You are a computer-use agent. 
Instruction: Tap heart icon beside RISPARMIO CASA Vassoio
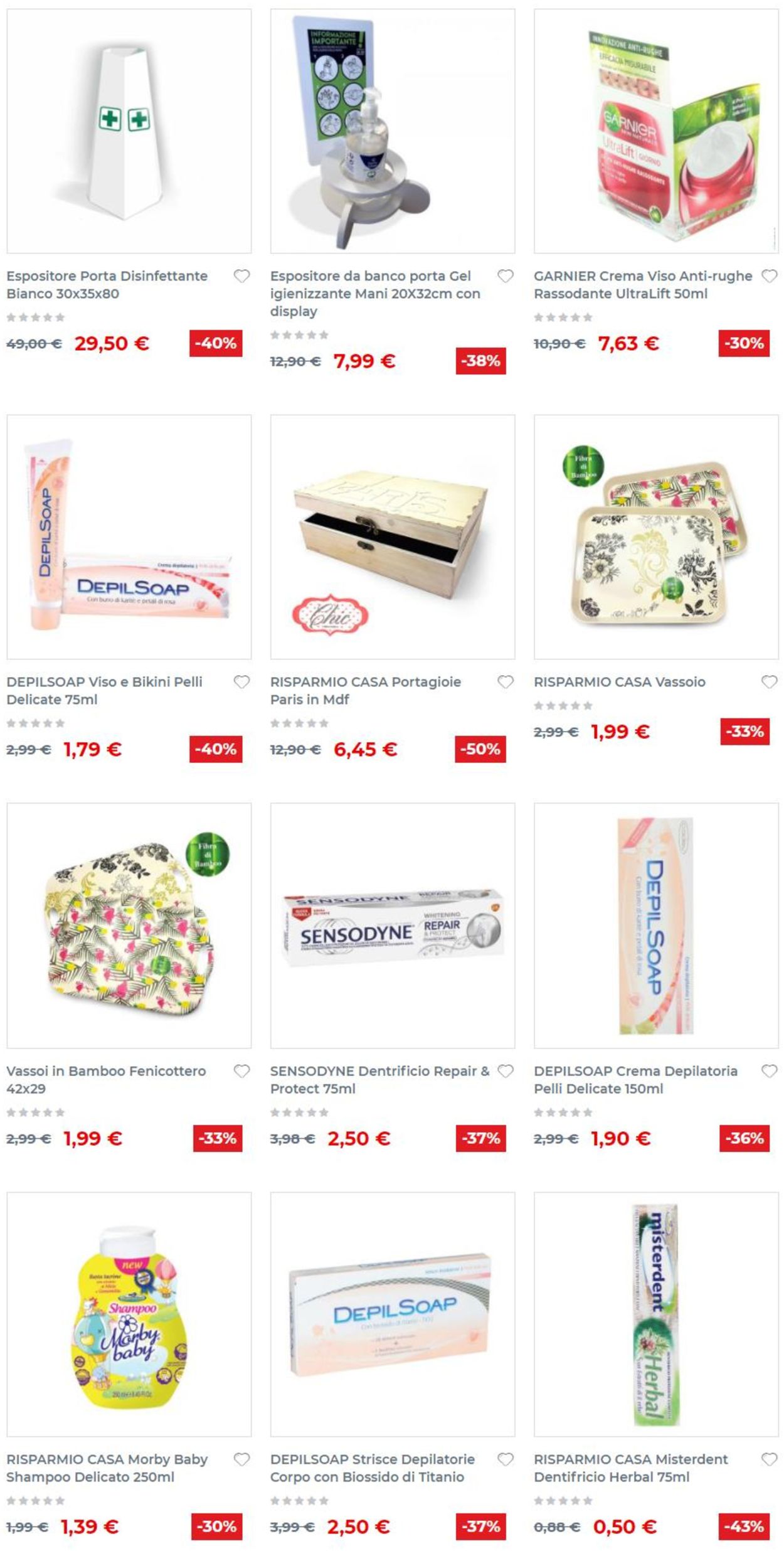point(769,681)
